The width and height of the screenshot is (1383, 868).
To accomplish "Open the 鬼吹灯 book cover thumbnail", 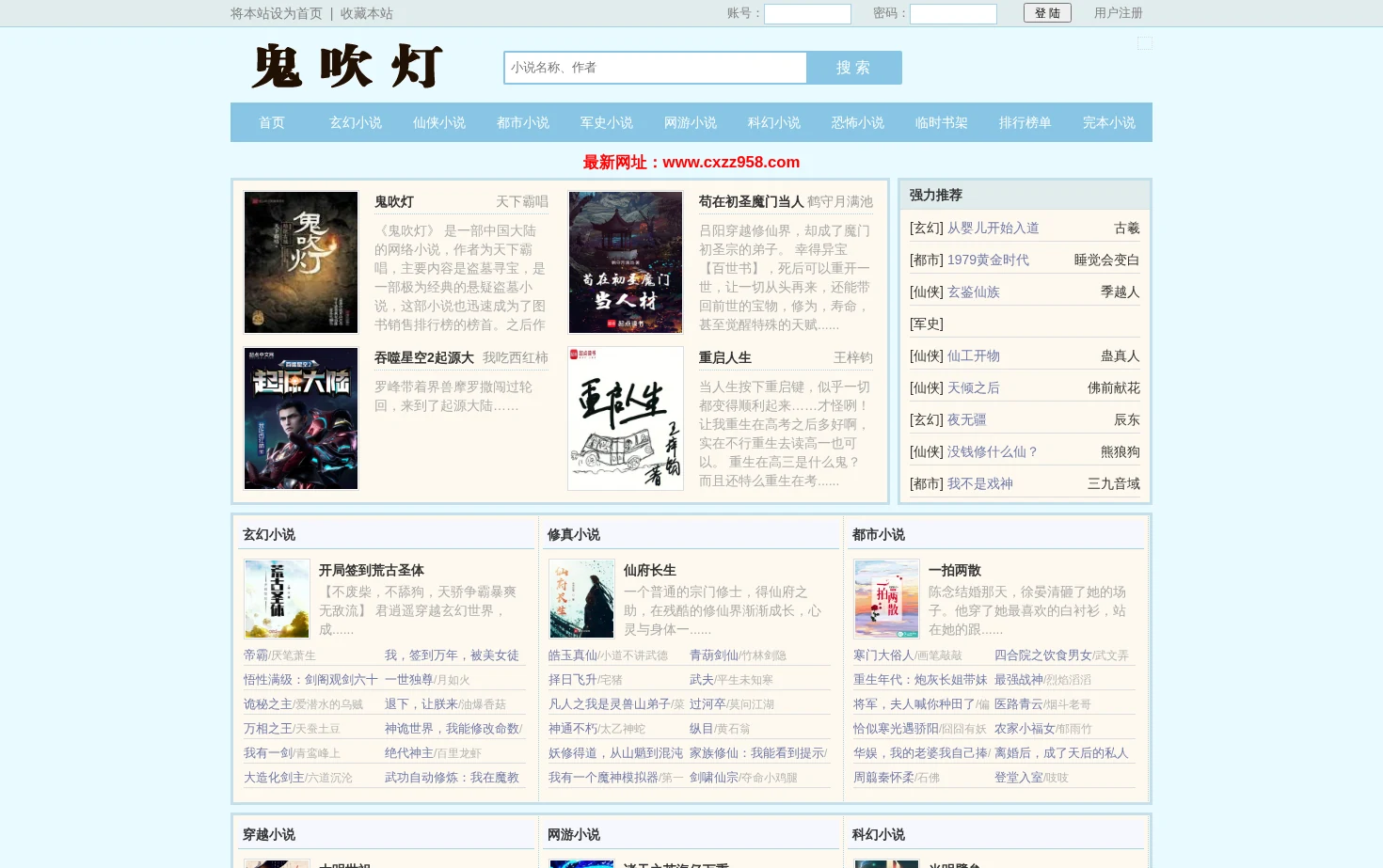I will tap(301, 262).
